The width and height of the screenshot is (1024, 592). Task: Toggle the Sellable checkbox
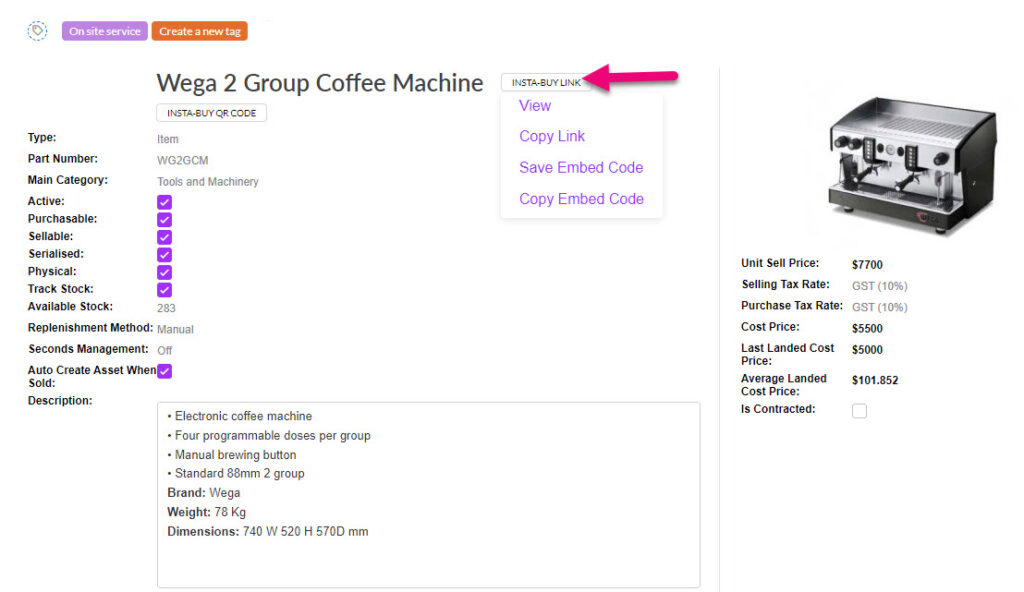[x=165, y=237]
